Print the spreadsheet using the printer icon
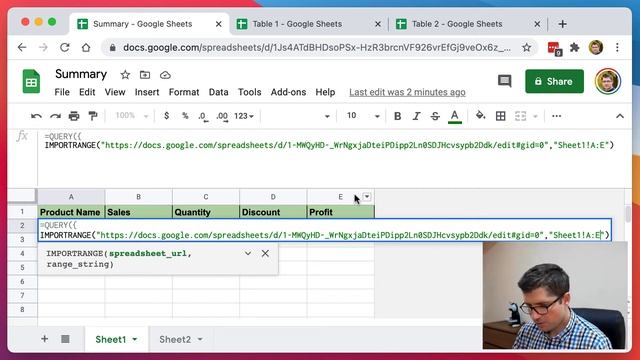The height and width of the screenshot is (360, 640). [74, 116]
